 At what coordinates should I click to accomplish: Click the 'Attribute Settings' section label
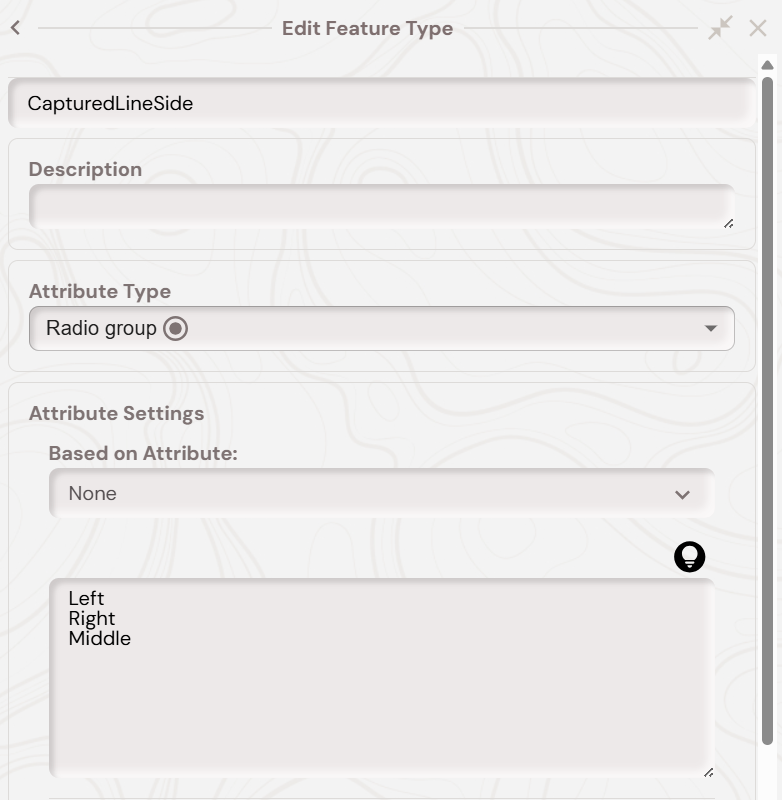[x=116, y=413]
